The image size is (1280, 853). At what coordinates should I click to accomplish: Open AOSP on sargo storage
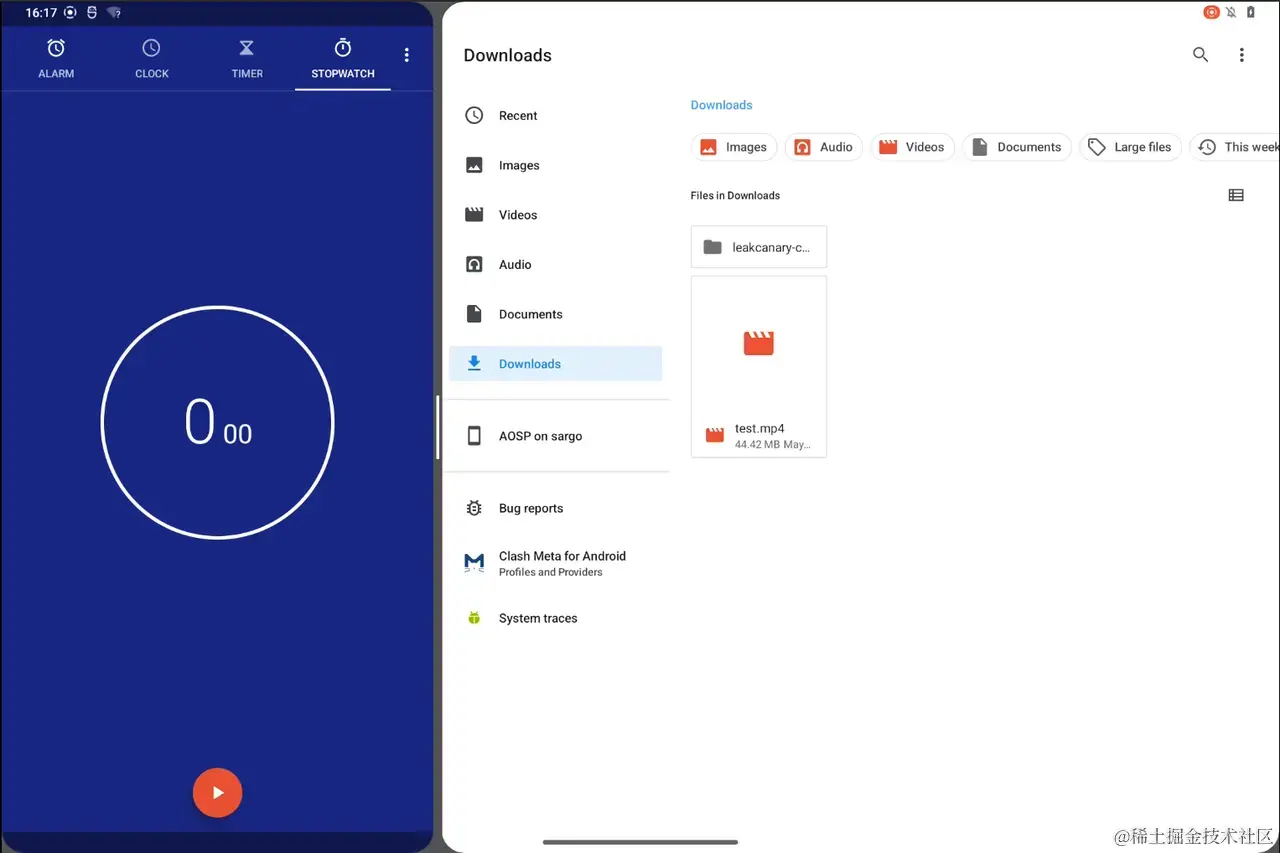tap(555, 436)
